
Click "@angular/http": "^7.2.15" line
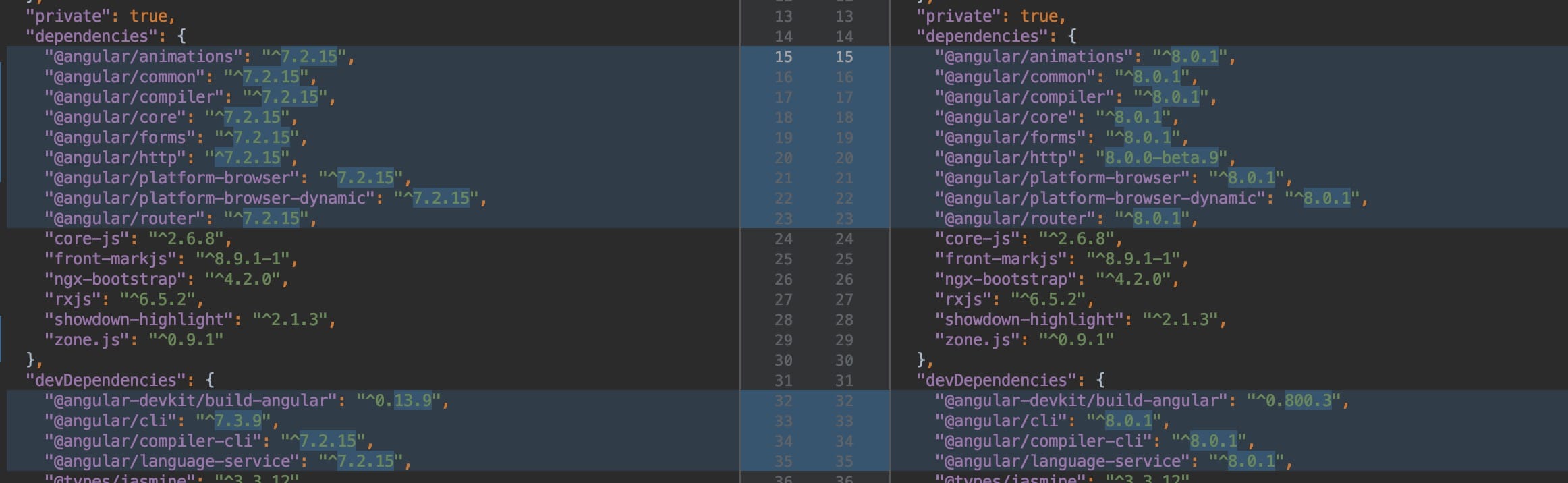(x=171, y=158)
